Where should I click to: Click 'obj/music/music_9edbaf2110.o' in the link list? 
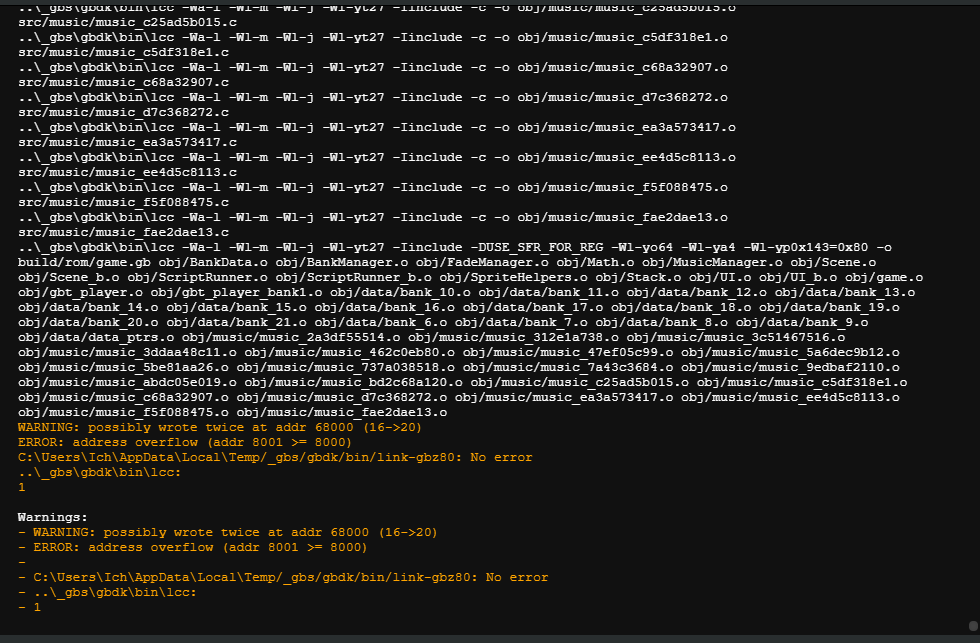(x=791, y=367)
